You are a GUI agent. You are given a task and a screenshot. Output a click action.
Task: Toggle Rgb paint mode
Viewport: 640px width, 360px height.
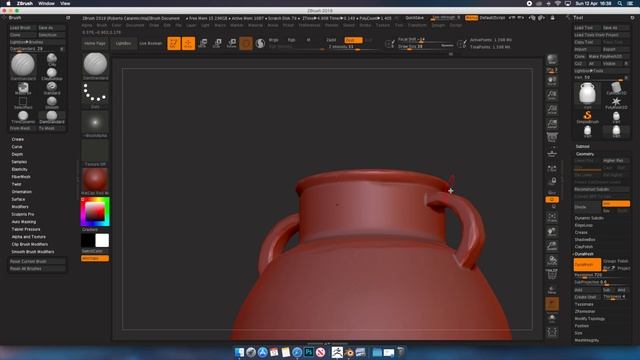291,40
